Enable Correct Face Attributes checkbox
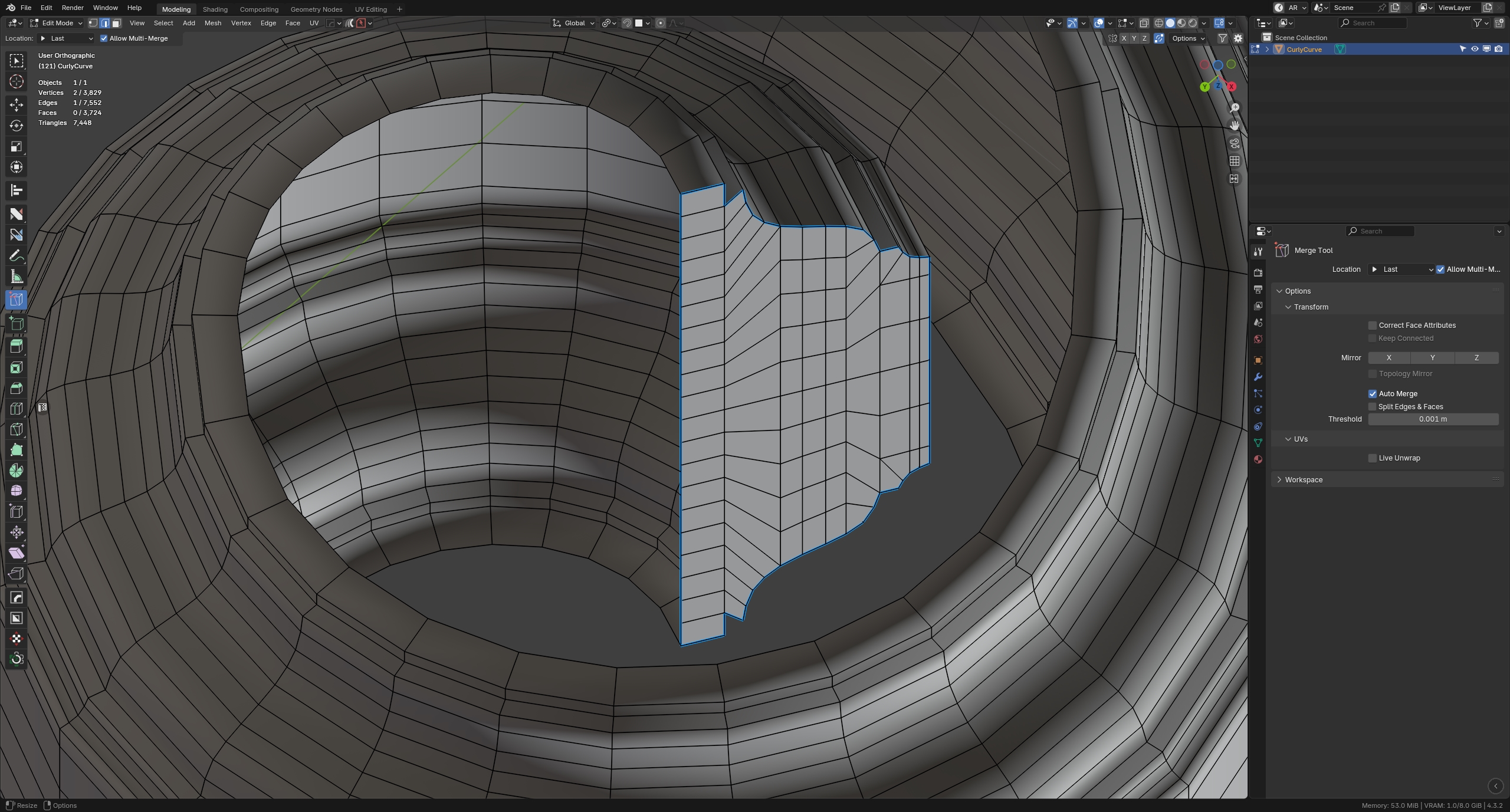 pos(1373,326)
